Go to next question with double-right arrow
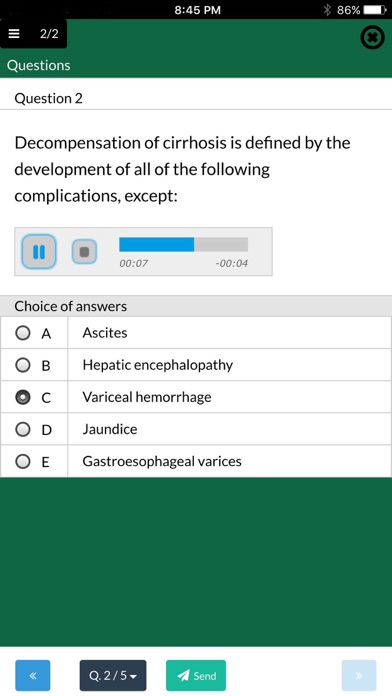This screenshot has width=392, height=696. (x=359, y=676)
